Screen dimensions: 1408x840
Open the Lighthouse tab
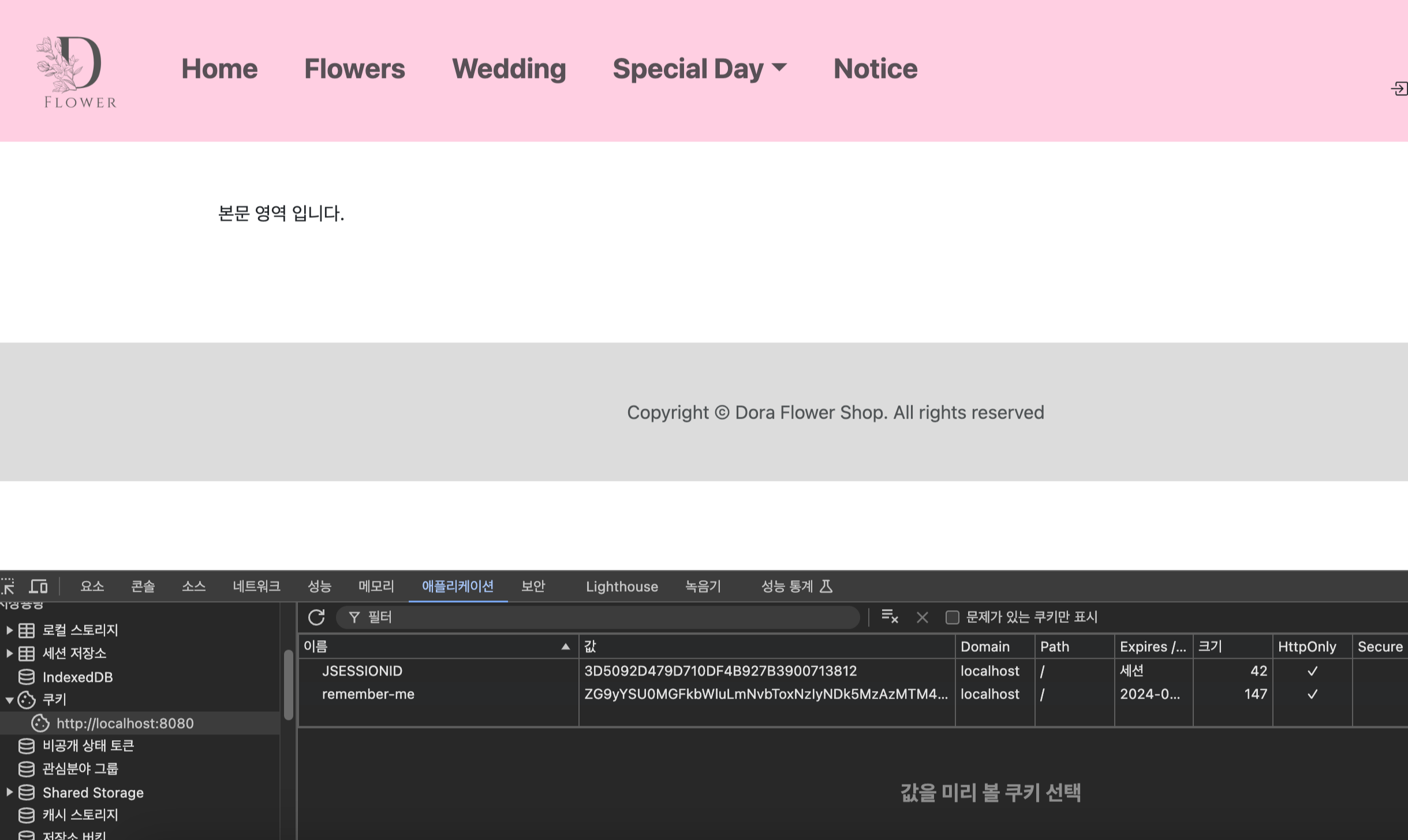(622, 587)
